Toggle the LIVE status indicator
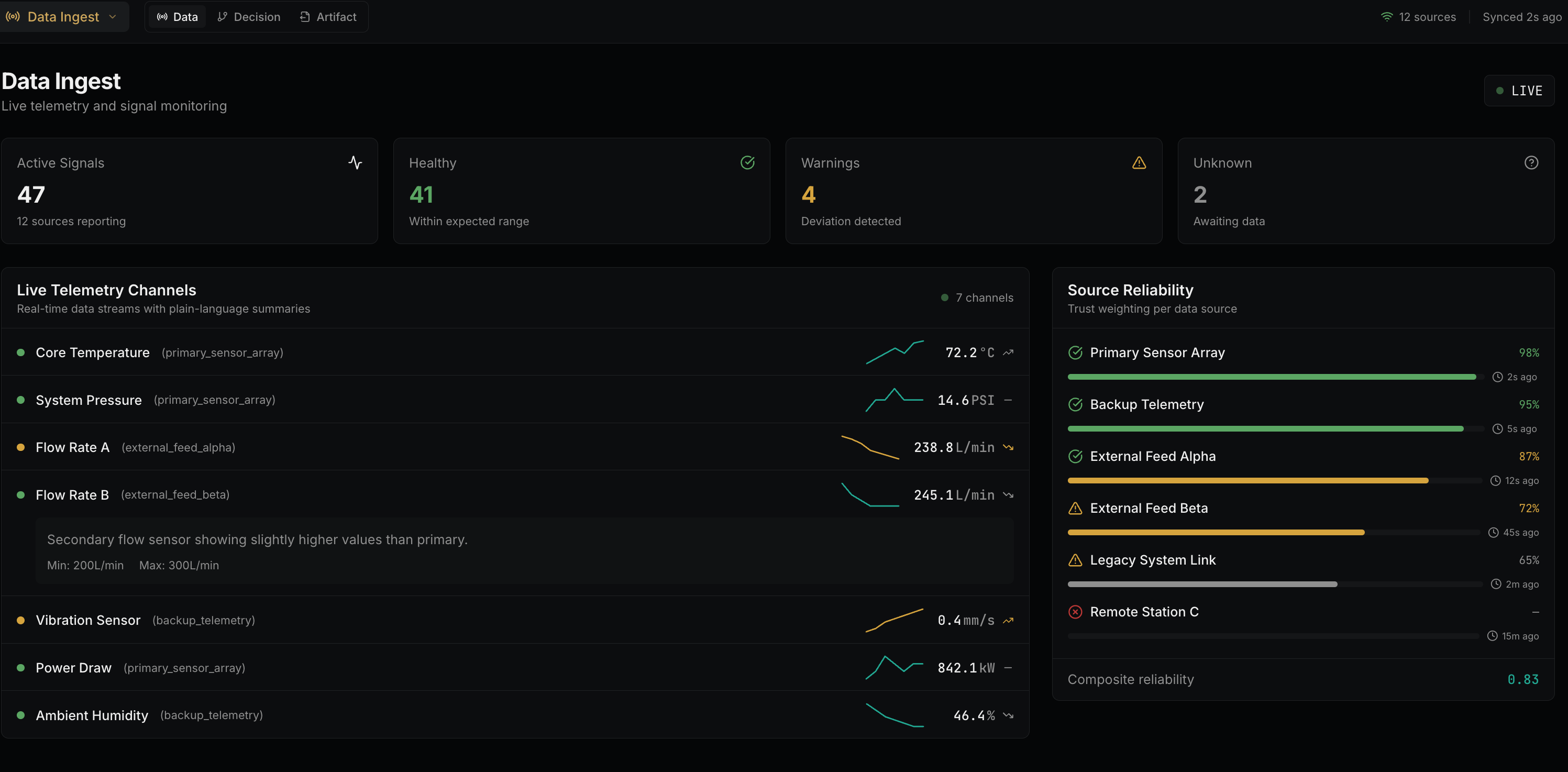 click(x=1519, y=91)
